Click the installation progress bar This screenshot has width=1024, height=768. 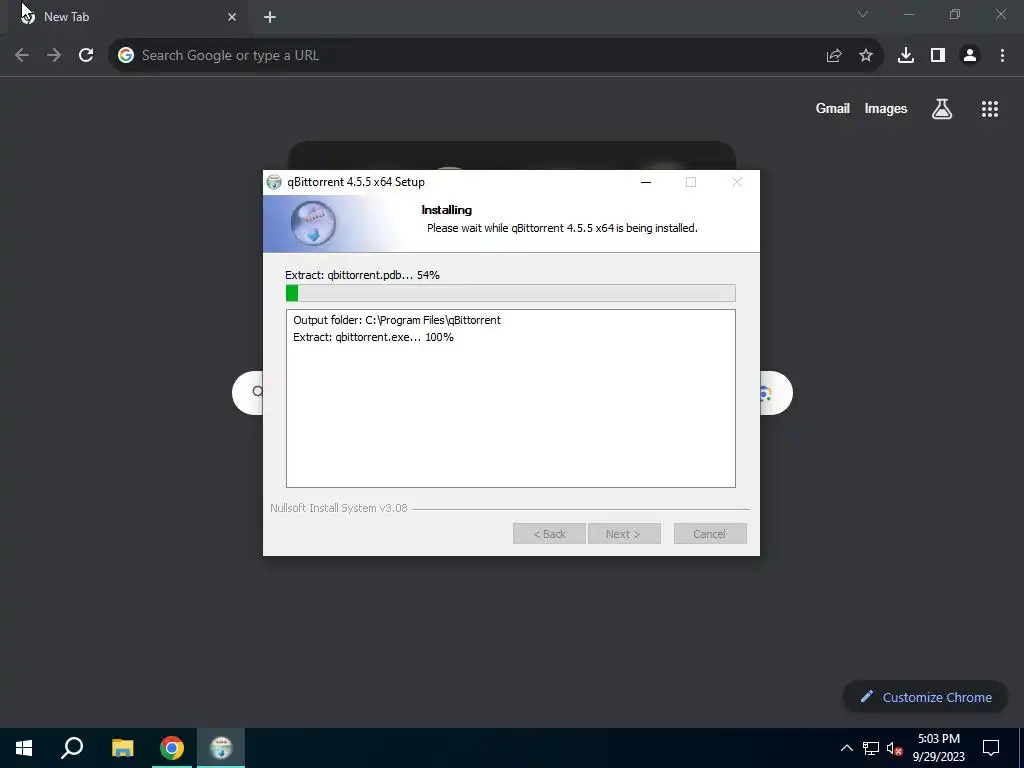coord(511,293)
